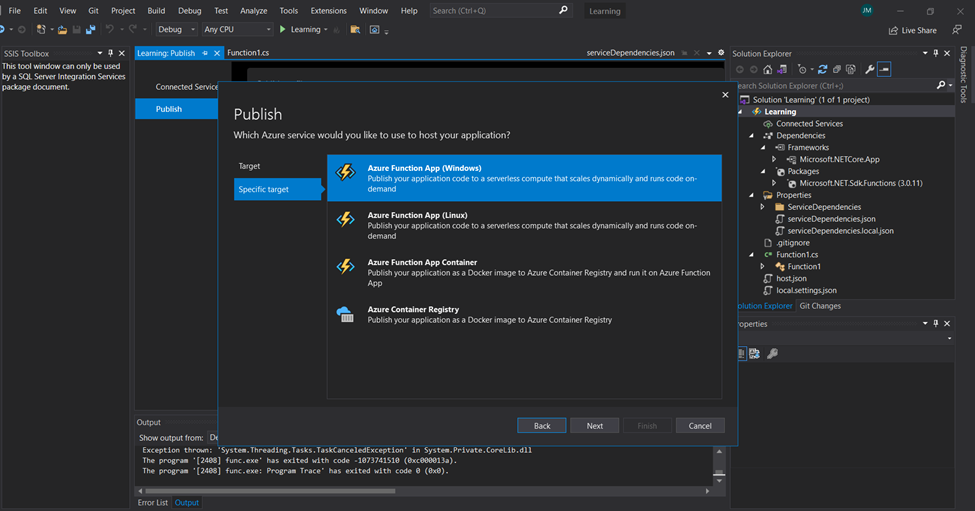
Task: Open the SSIS Toolbox window options dropdown
Action: [x=99, y=53]
